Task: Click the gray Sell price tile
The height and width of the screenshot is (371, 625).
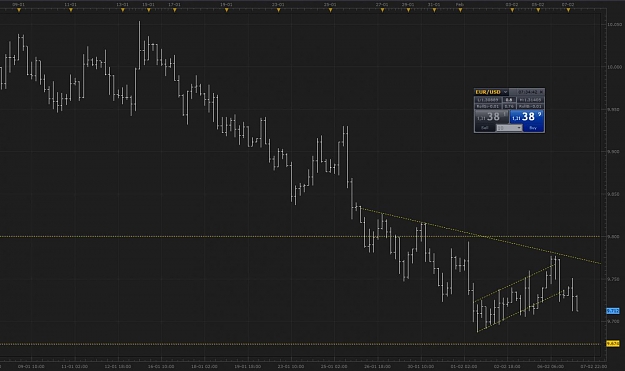Action: (492, 117)
